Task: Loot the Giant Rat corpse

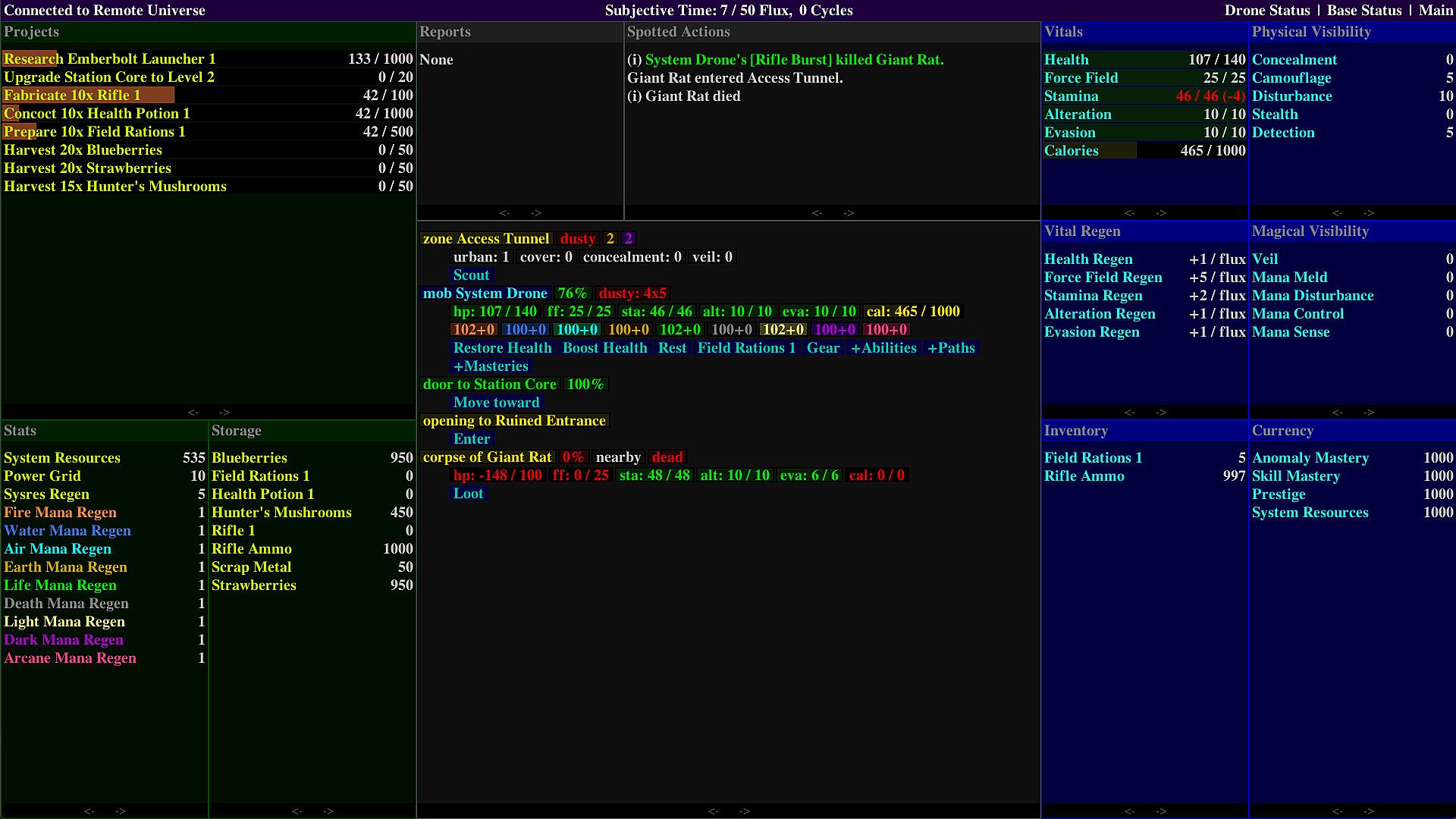Action: 468,494
